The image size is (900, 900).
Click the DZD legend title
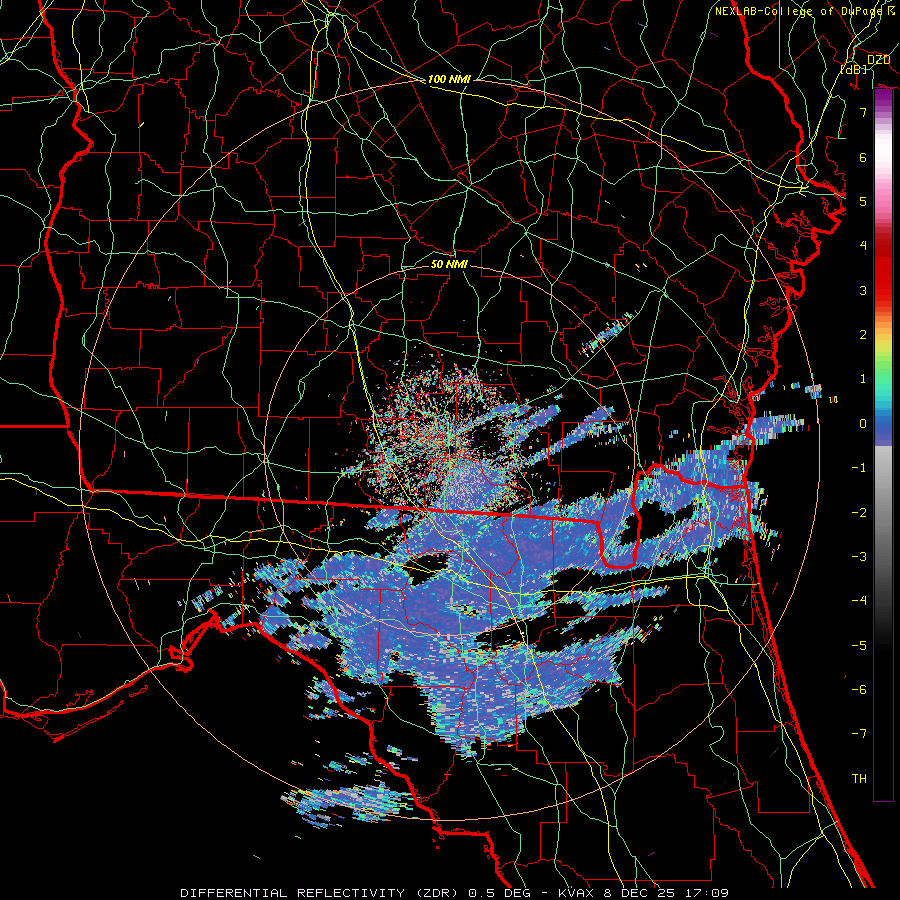878,60
